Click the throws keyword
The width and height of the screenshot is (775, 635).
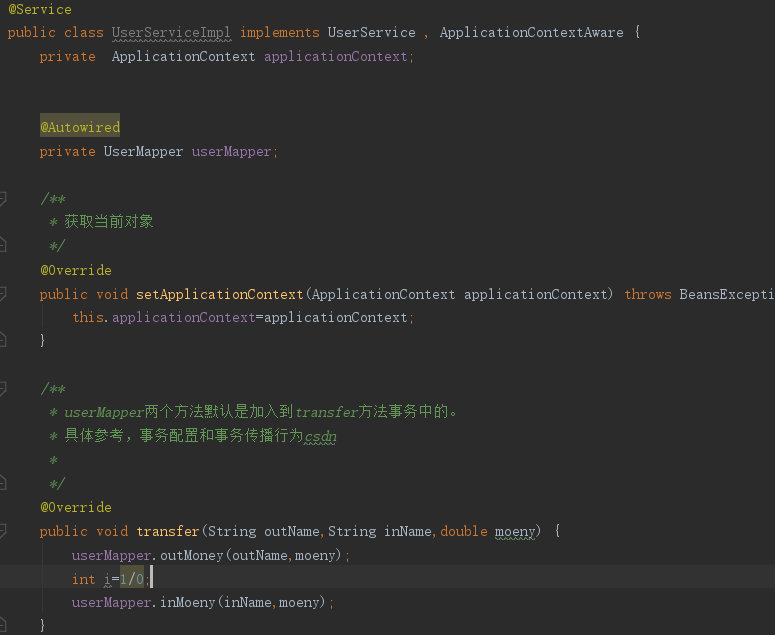tap(648, 295)
